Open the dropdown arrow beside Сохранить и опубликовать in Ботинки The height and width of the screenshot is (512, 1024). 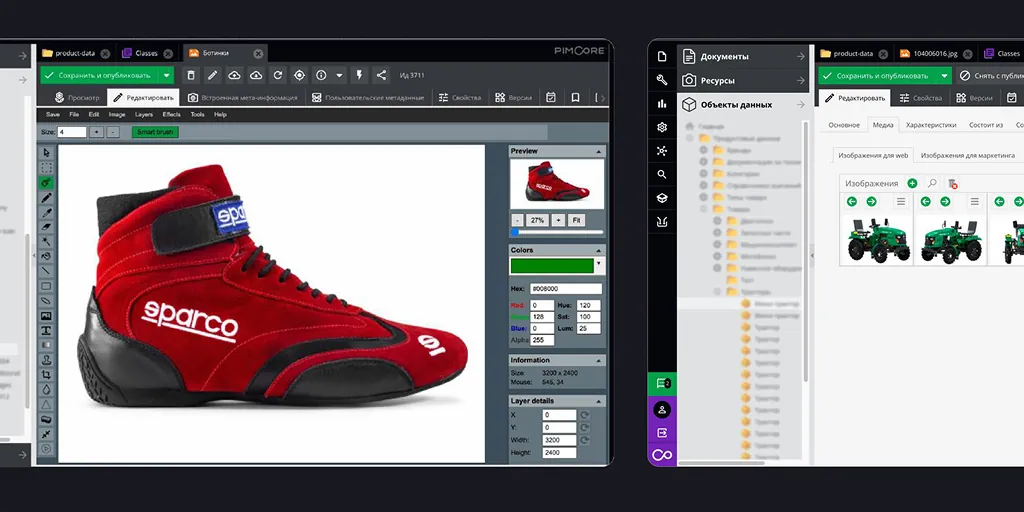pos(167,75)
